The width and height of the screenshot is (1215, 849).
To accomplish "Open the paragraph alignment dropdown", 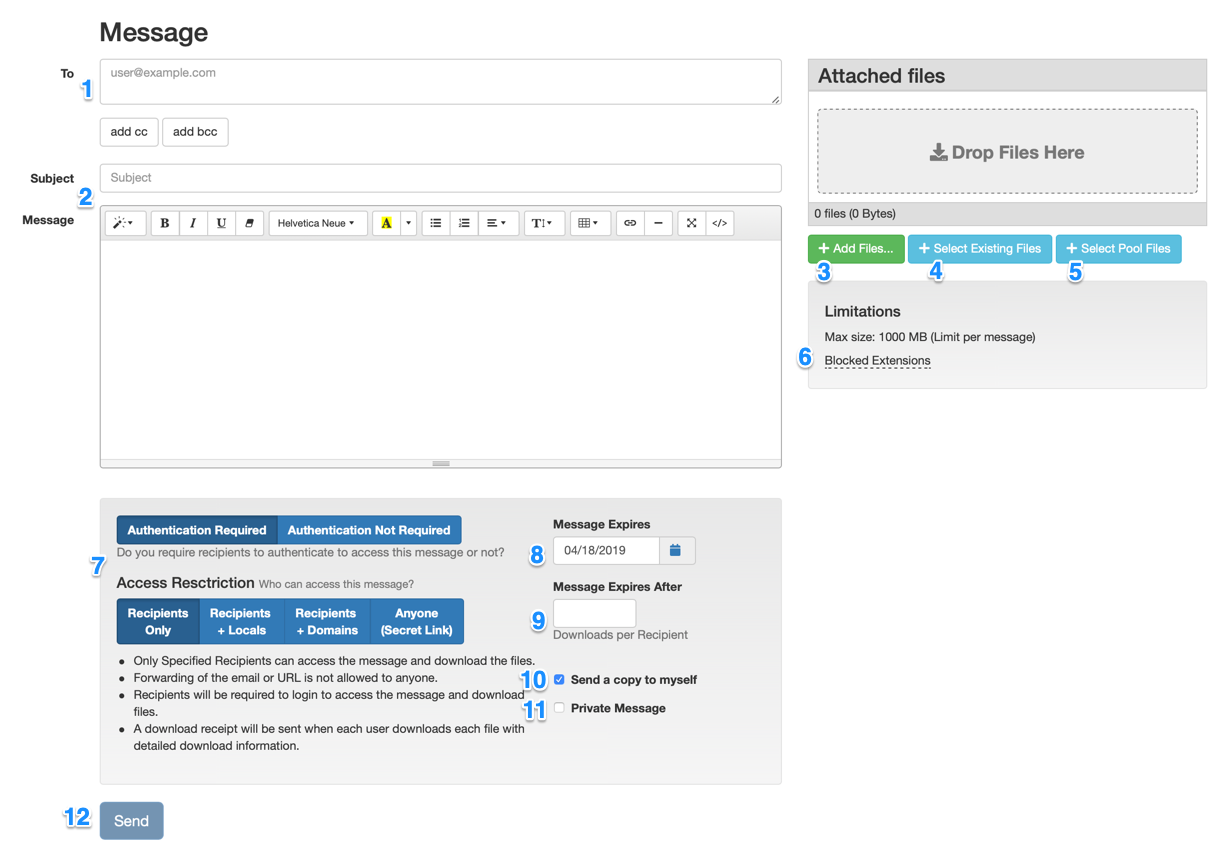I will (x=497, y=223).
